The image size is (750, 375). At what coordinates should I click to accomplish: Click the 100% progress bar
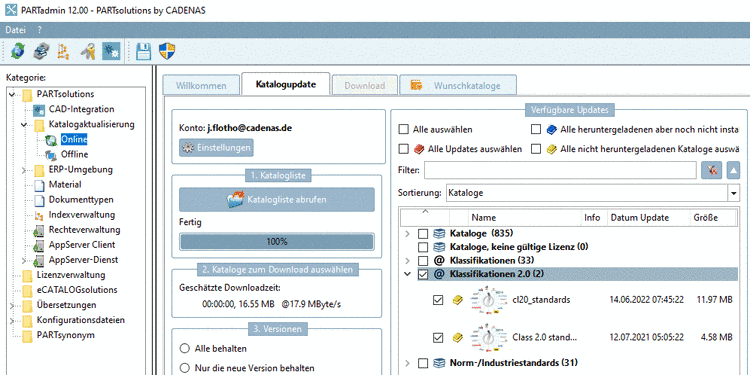276,242
